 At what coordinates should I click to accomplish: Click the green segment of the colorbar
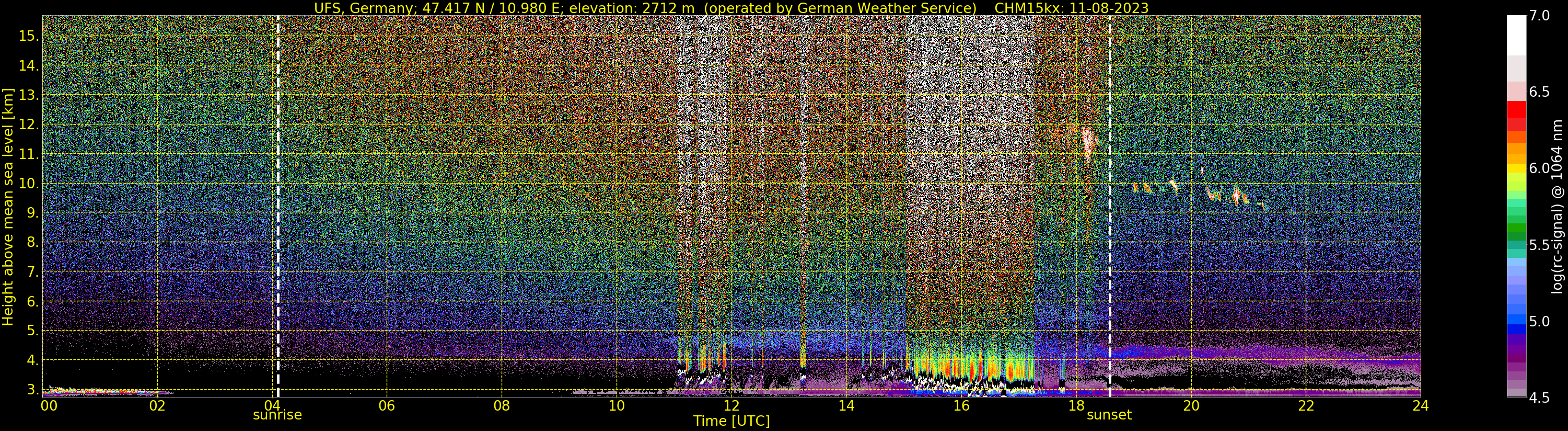coord(1516,228)
